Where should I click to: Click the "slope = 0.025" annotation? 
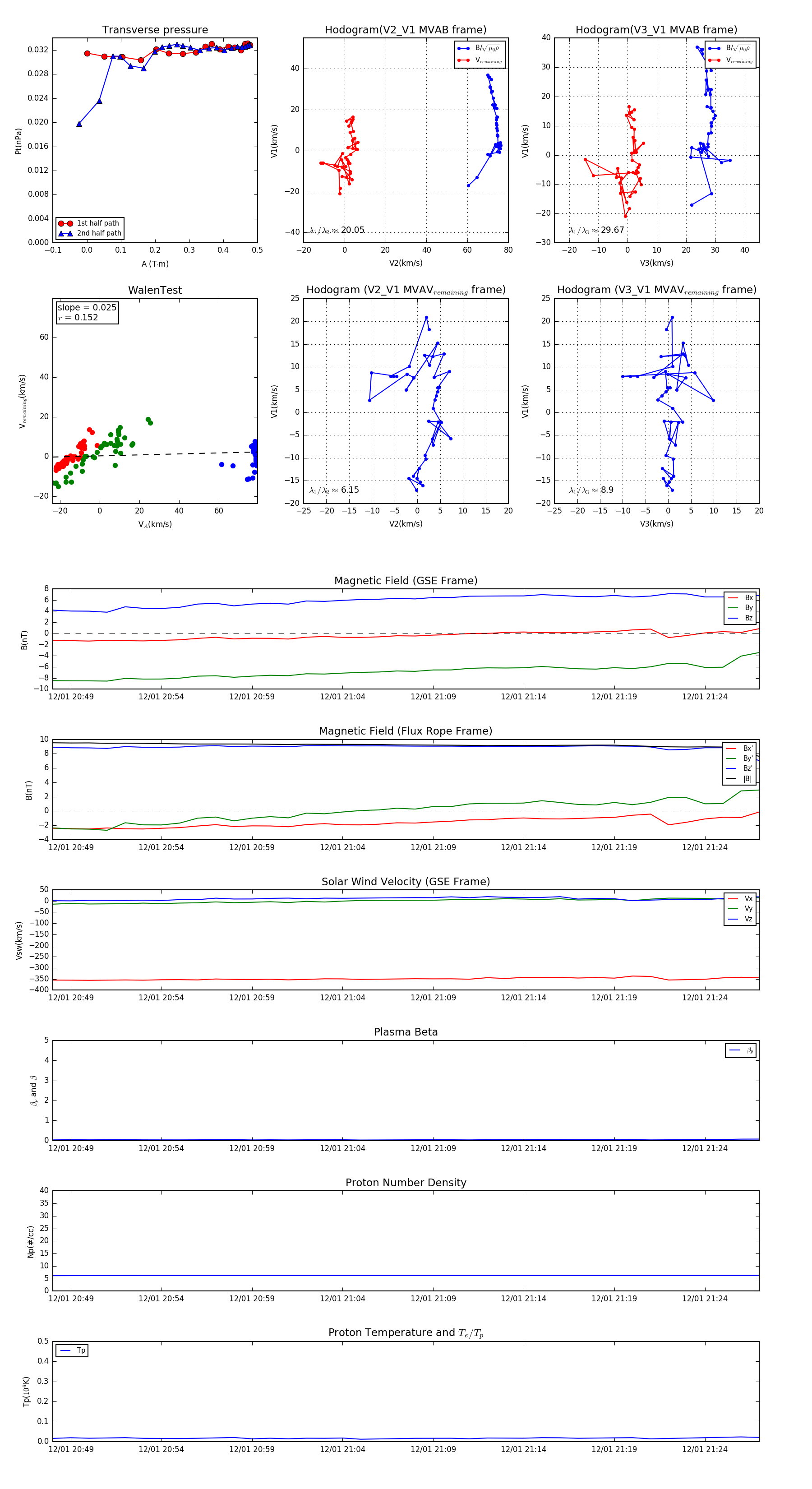pos(87,308)
